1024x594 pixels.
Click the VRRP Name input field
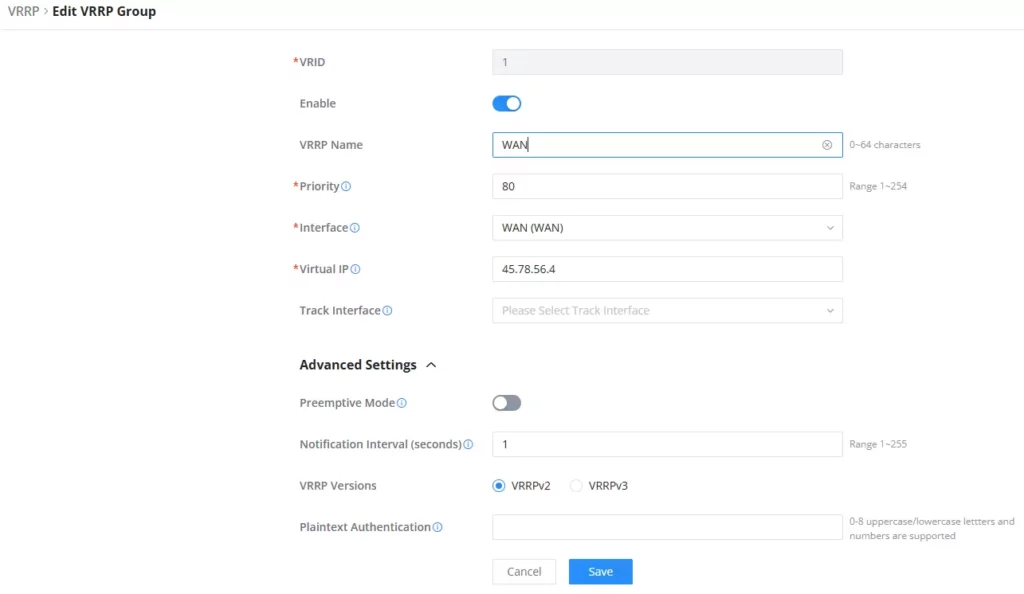point(667,145)
